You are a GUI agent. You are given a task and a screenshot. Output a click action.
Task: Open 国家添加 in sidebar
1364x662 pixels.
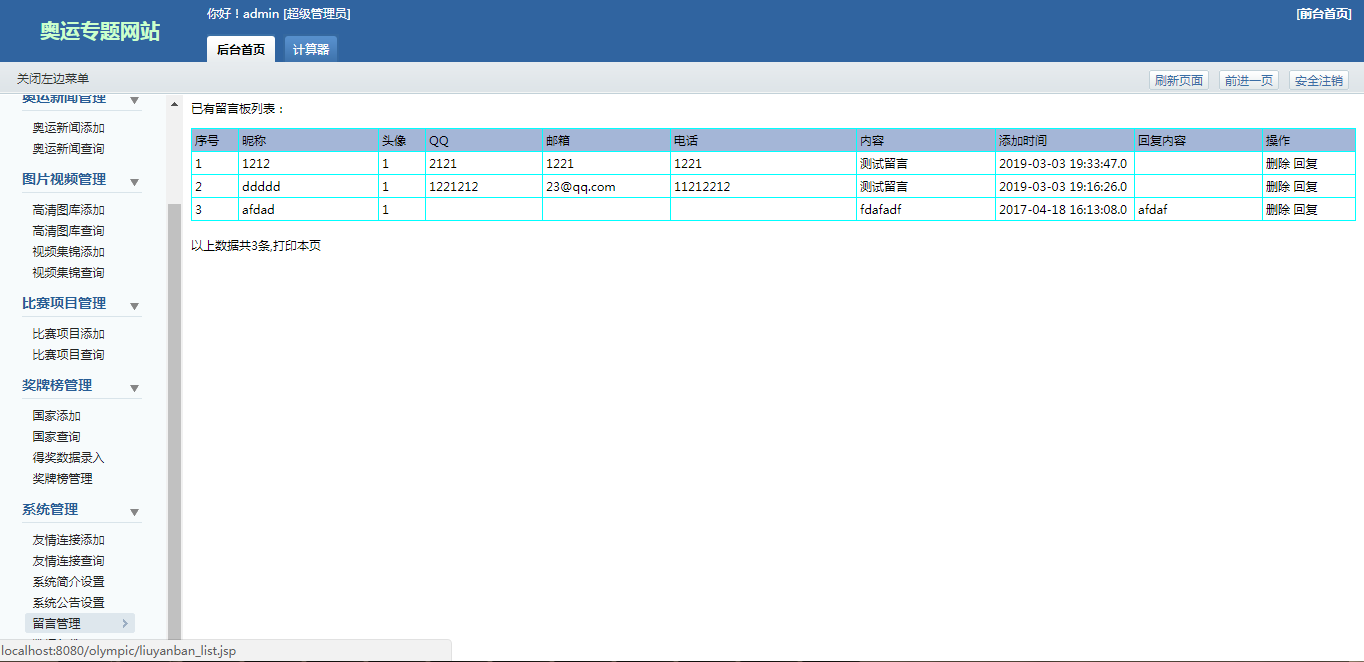56,416
